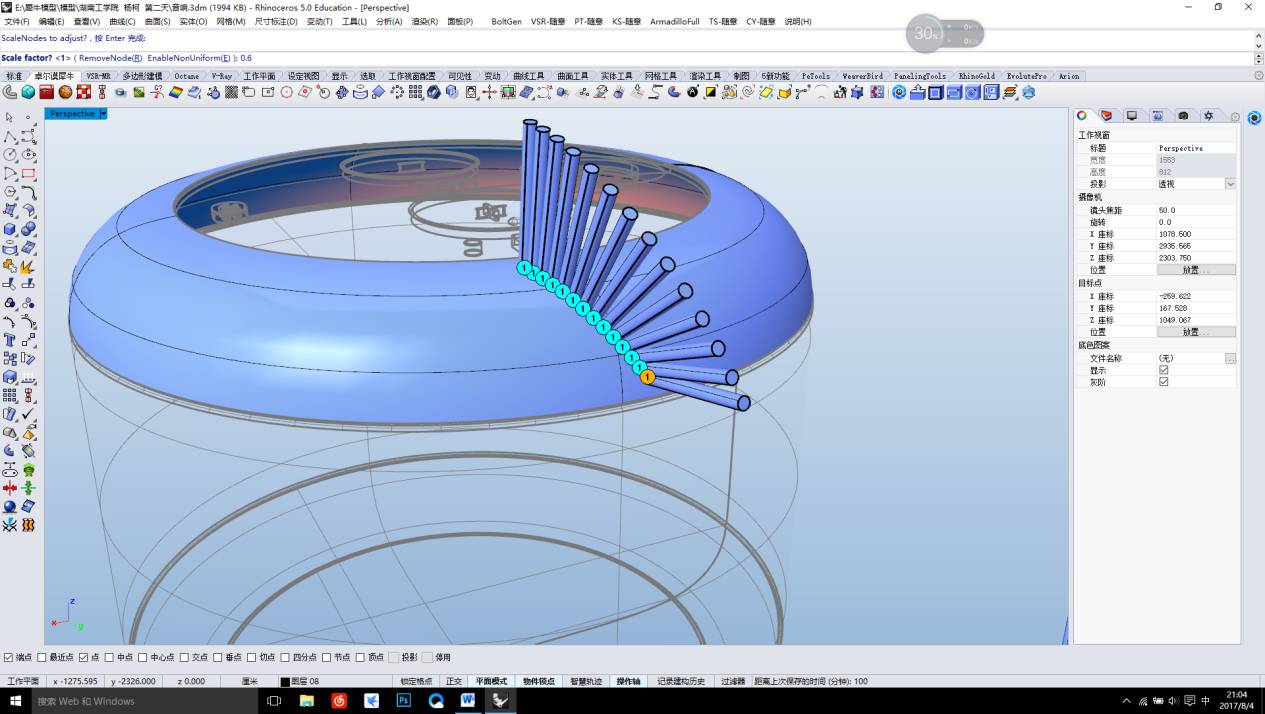Open the Perspective viewport title dropdown arrow
This screenshot has height=714, width=1265.
(103, 114)
